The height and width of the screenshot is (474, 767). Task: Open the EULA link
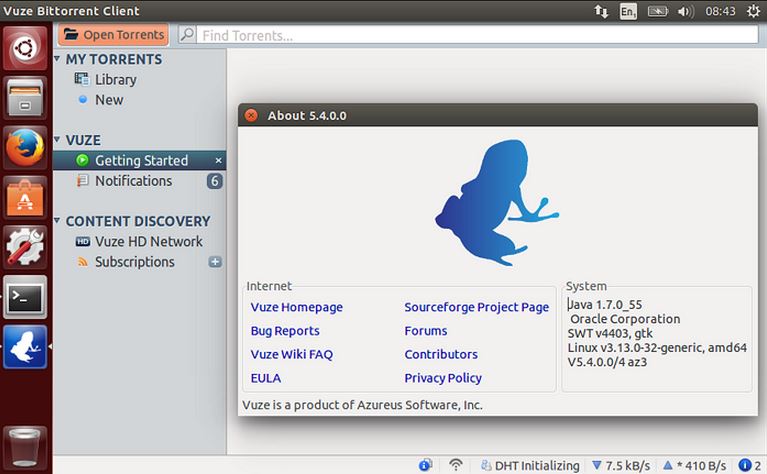(266, 378)
